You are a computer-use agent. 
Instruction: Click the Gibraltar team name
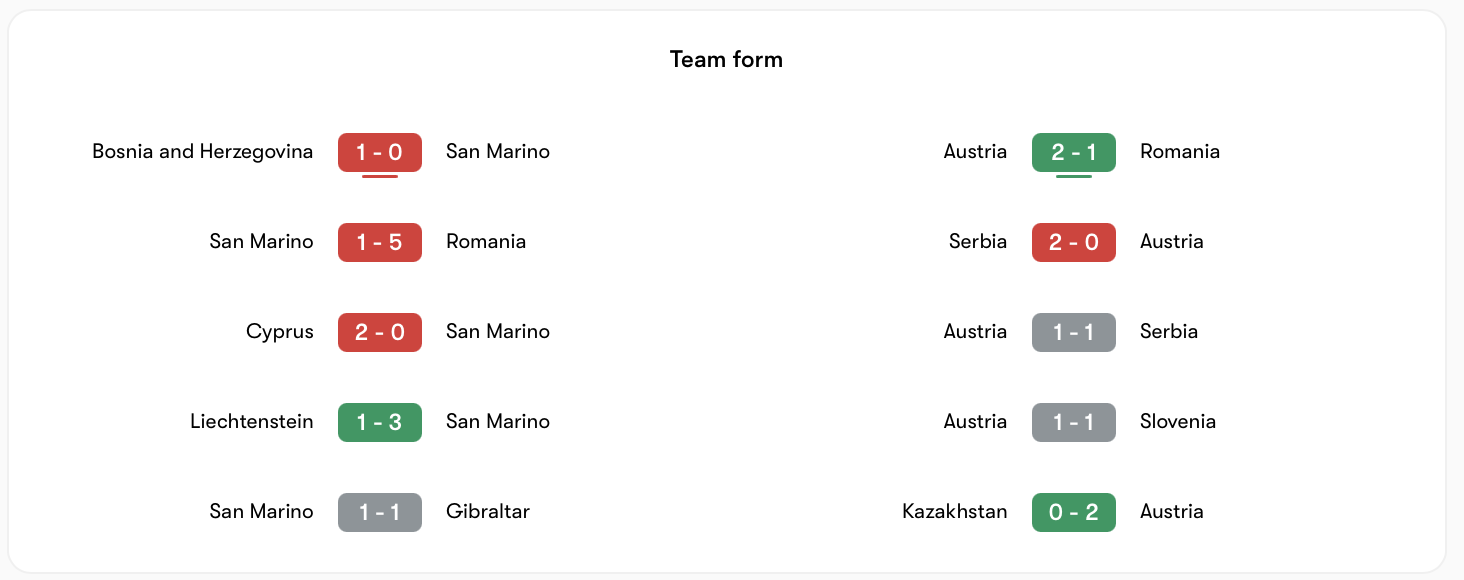[488, 512]
